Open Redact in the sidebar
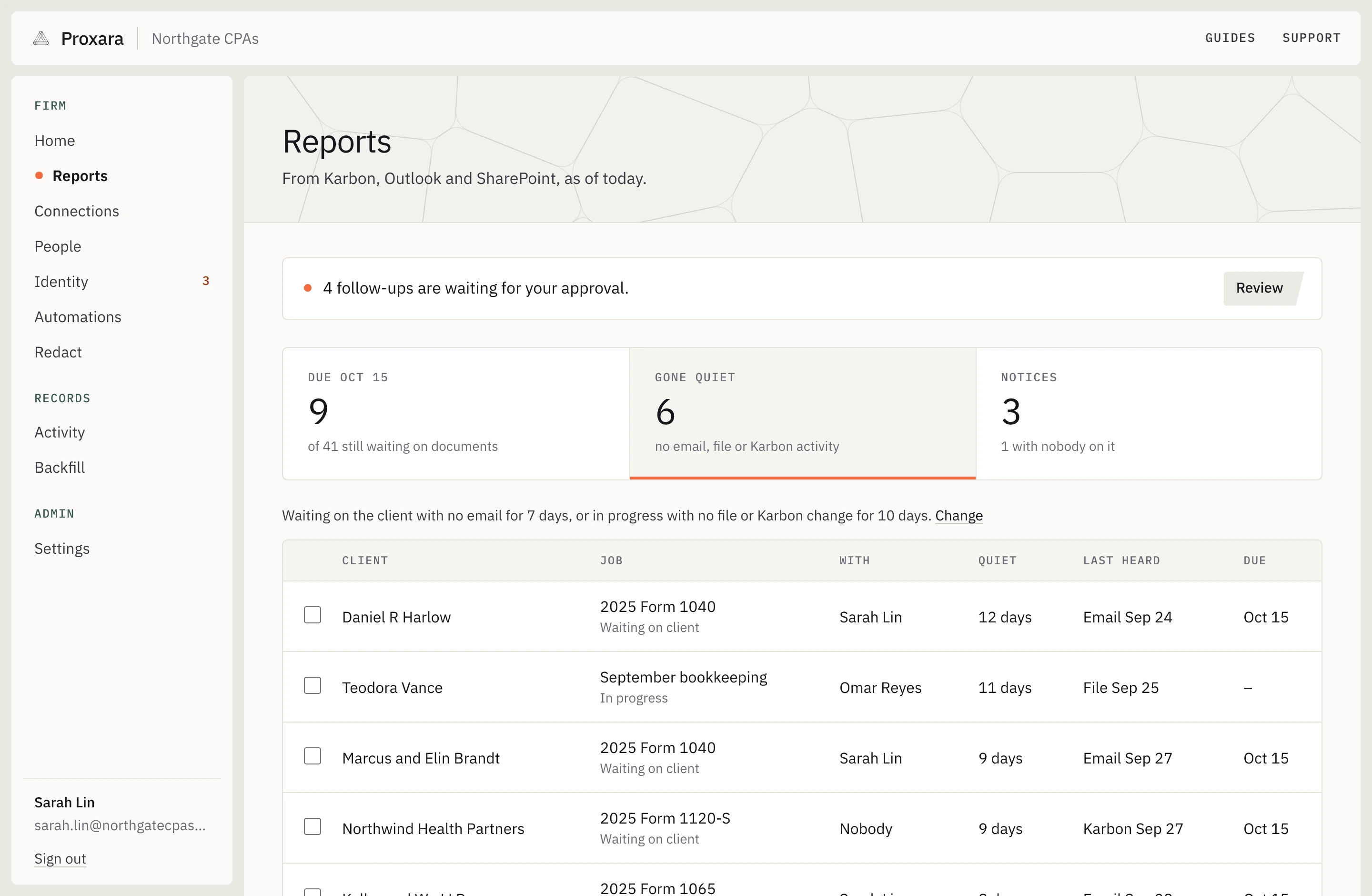 pyautogui.click(x=58, y=352)
